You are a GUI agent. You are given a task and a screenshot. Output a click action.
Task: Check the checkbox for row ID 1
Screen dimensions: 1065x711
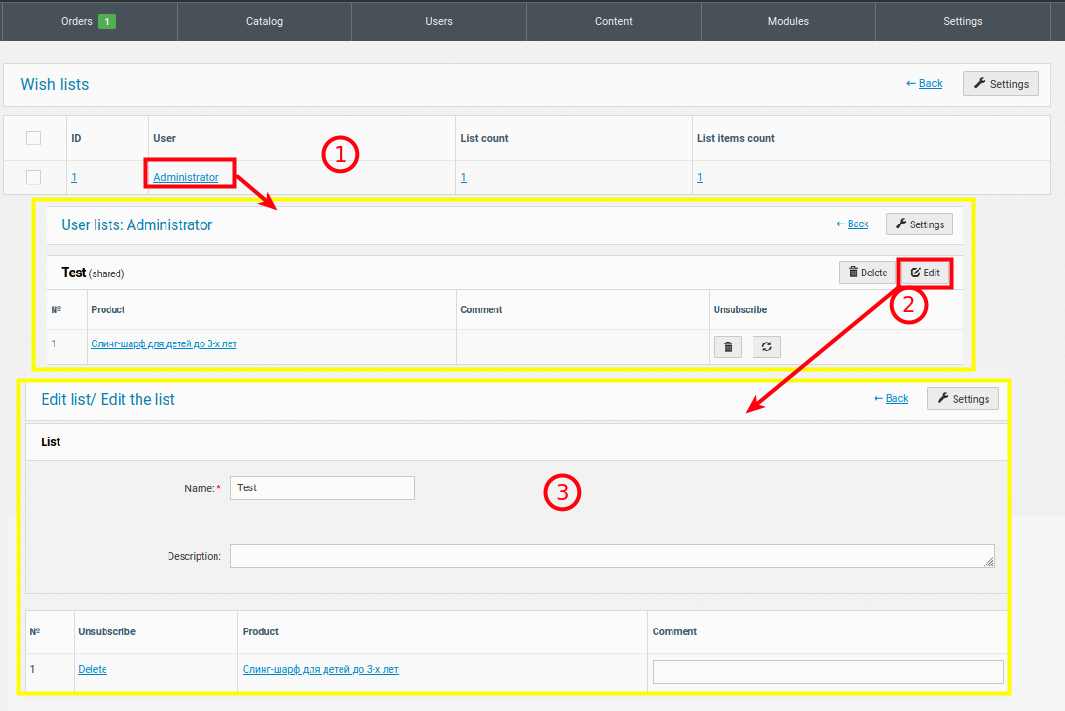point(33,177)
